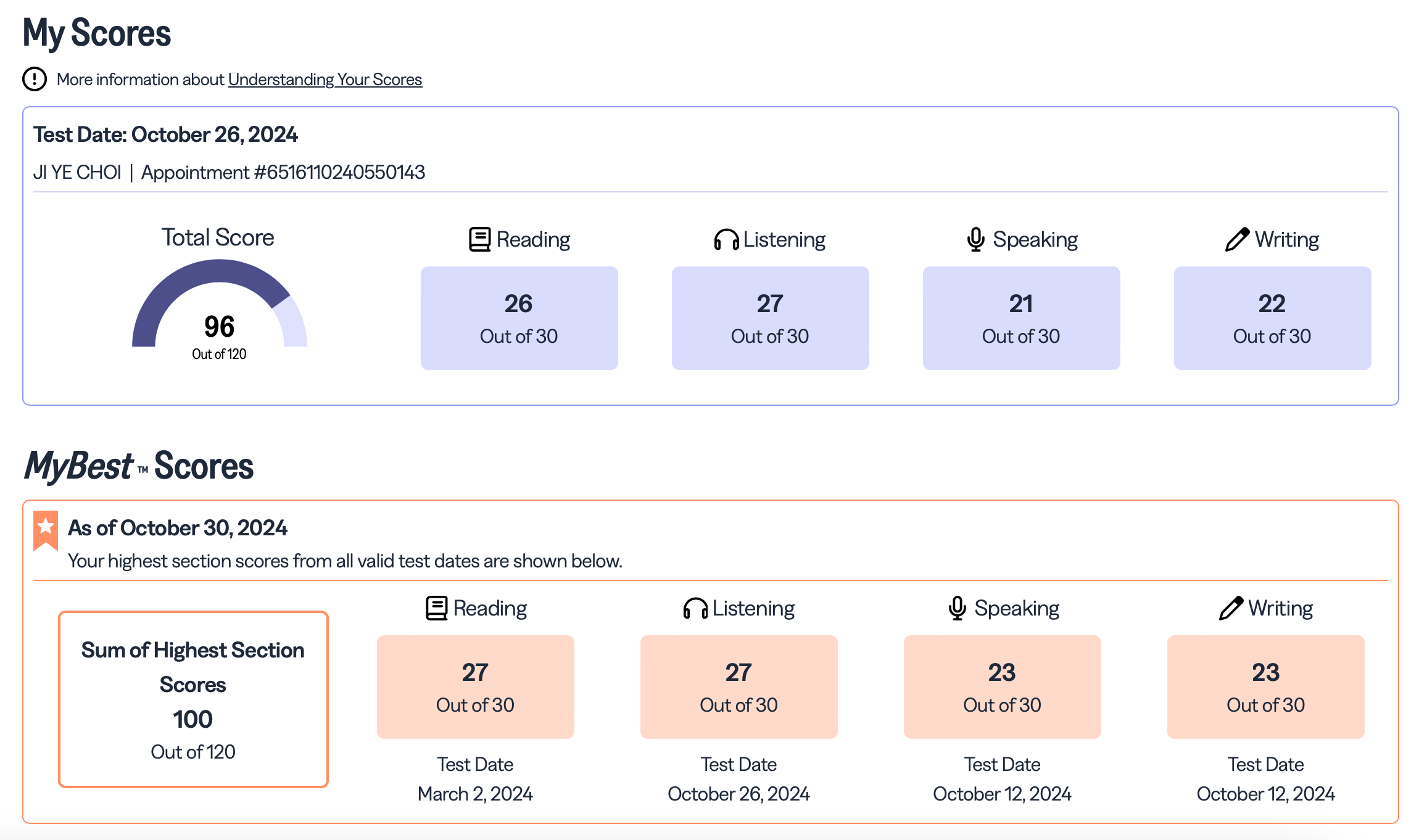
Task: Select the MyBest Speaking 23 orange card
Action: (1002, 686)
